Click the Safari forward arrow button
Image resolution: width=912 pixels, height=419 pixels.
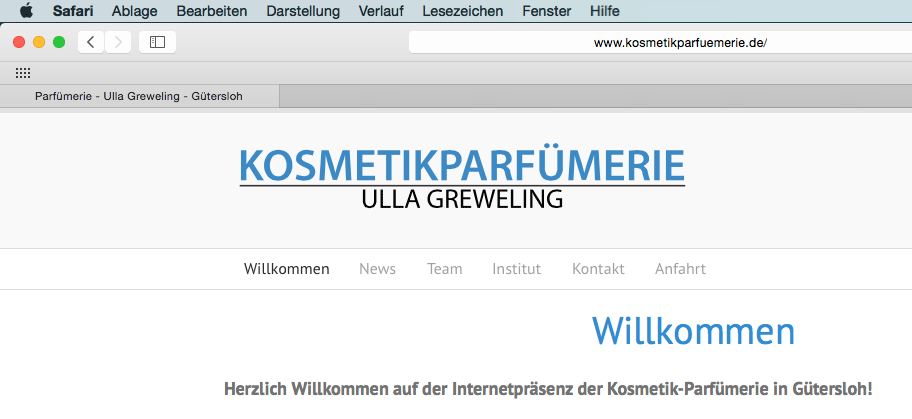(x=118, y=42)
